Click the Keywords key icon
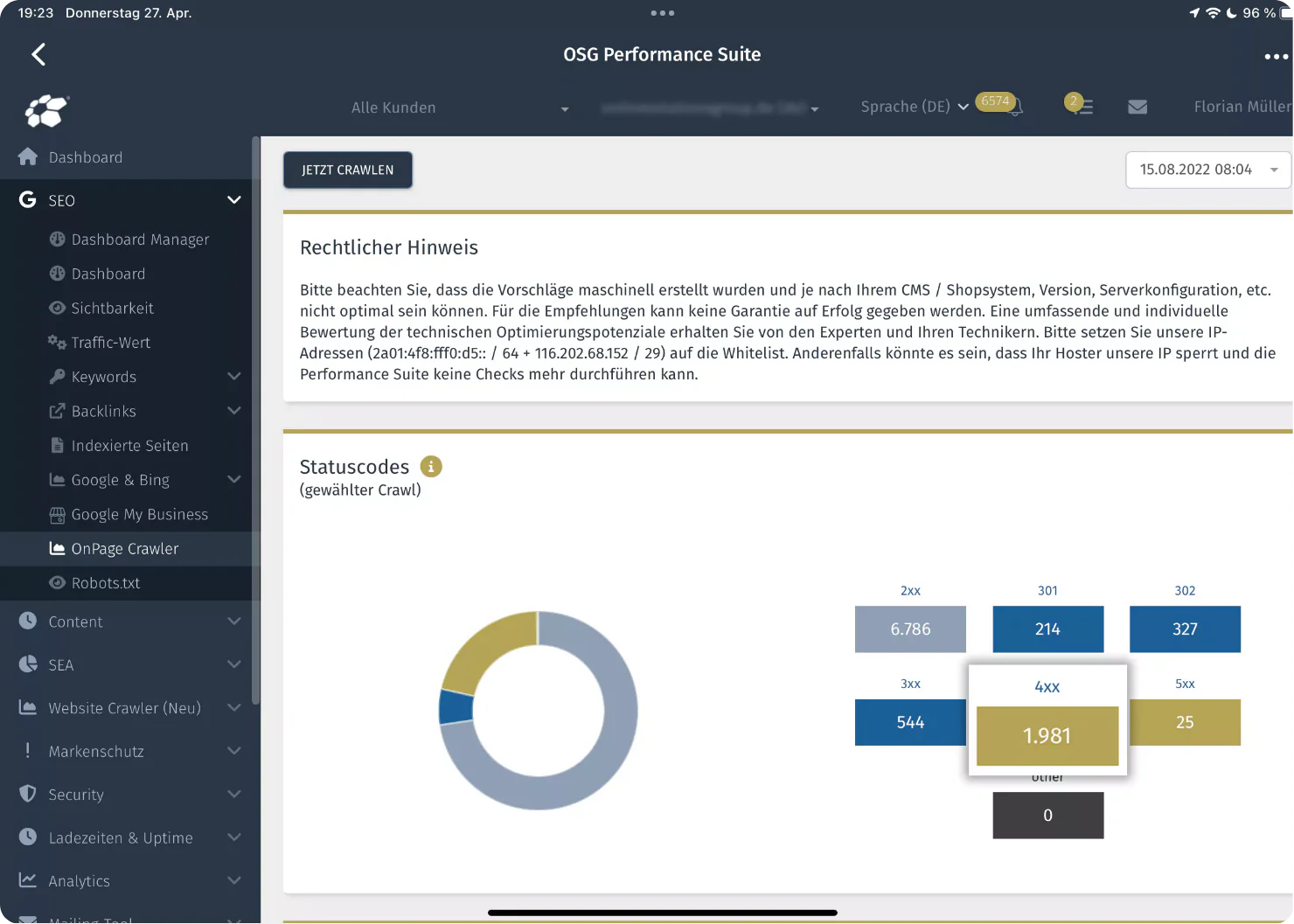The height and width of the screenshot is (924, 1294). [57, 376]
